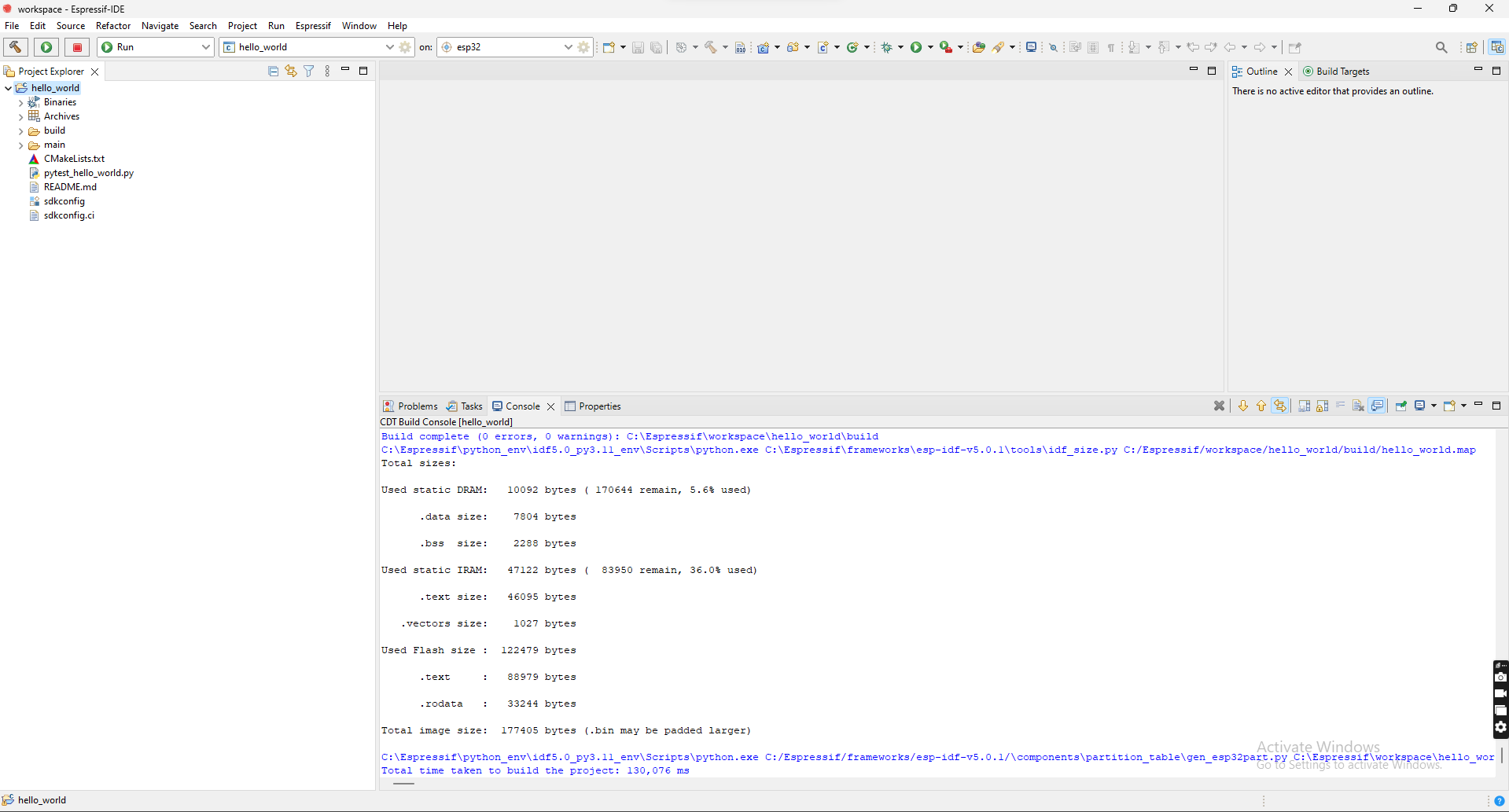Toggle bring console to top on build

point(1378,406)
